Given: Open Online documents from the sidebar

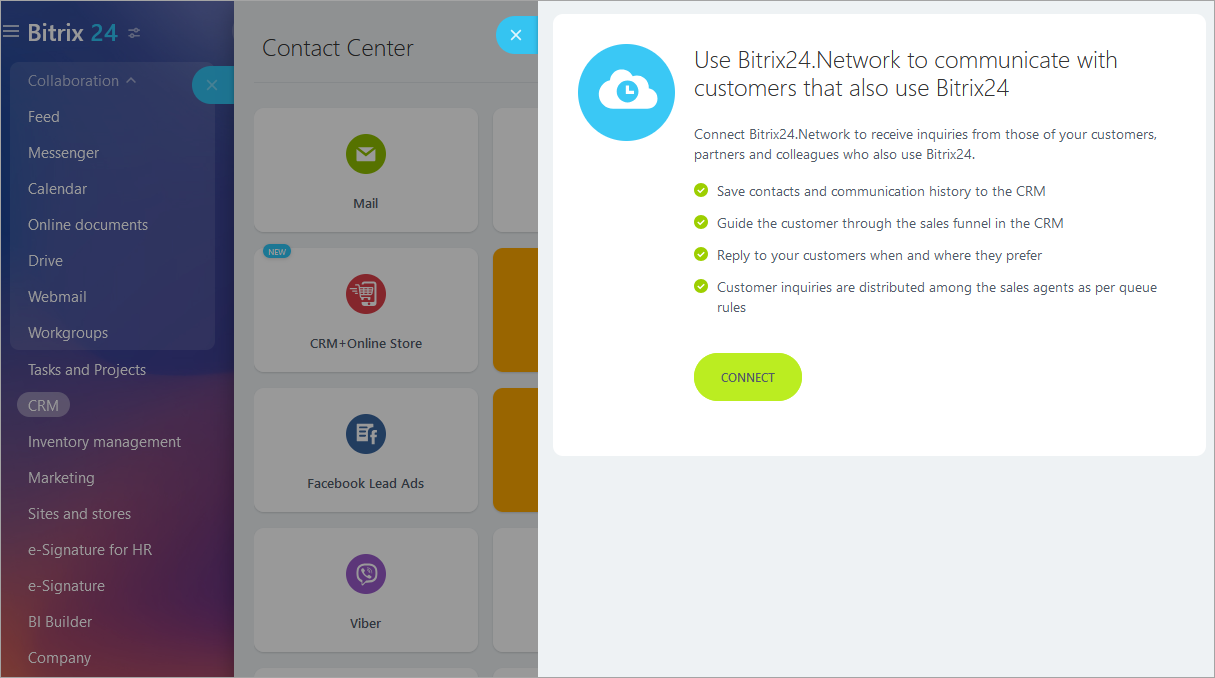Looking at the screenshot, I should pos(87,224).
